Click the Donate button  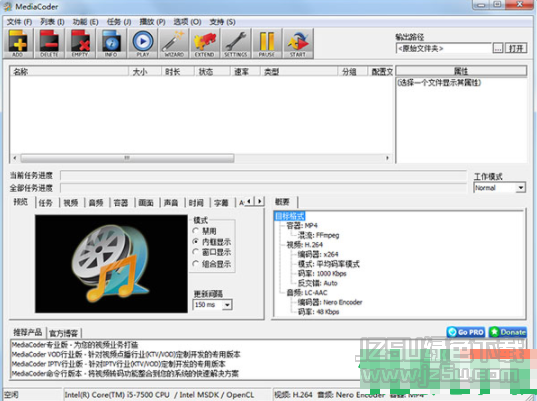508,332
